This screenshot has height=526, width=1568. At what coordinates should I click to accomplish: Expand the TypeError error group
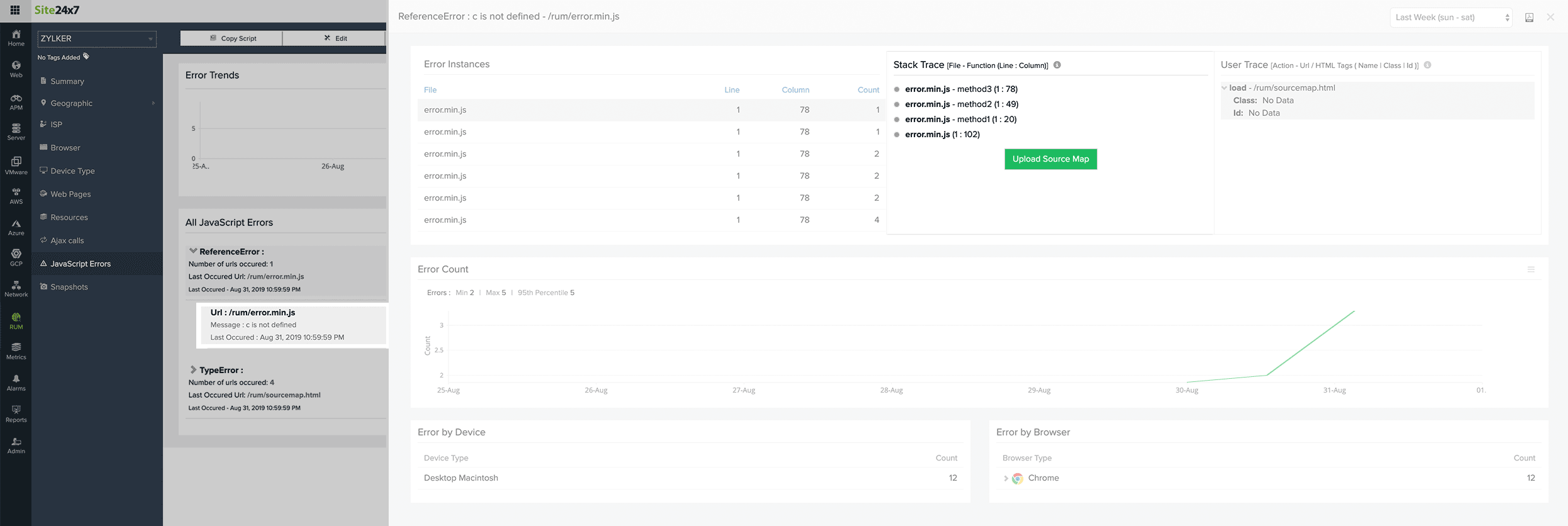coord(193,370)
